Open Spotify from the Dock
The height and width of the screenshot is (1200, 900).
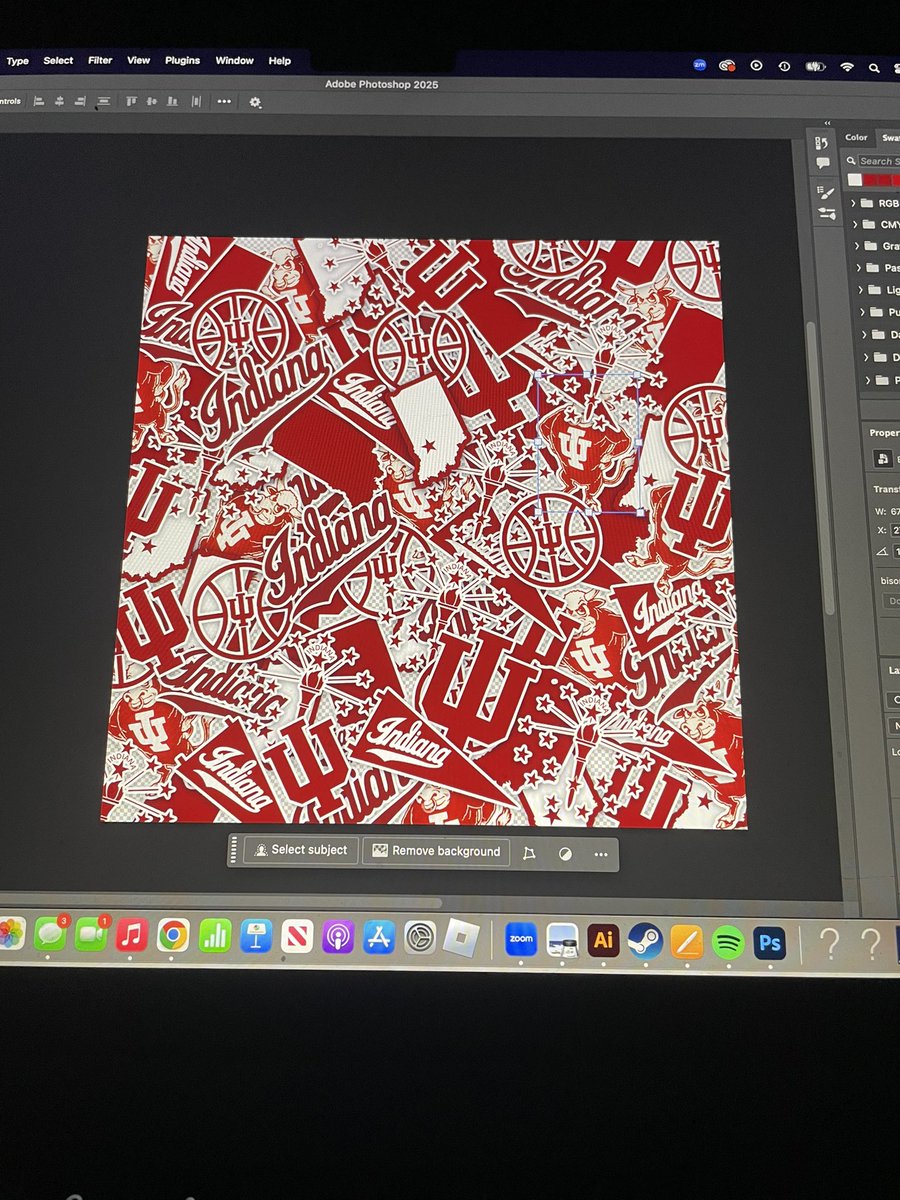[728, 941]
